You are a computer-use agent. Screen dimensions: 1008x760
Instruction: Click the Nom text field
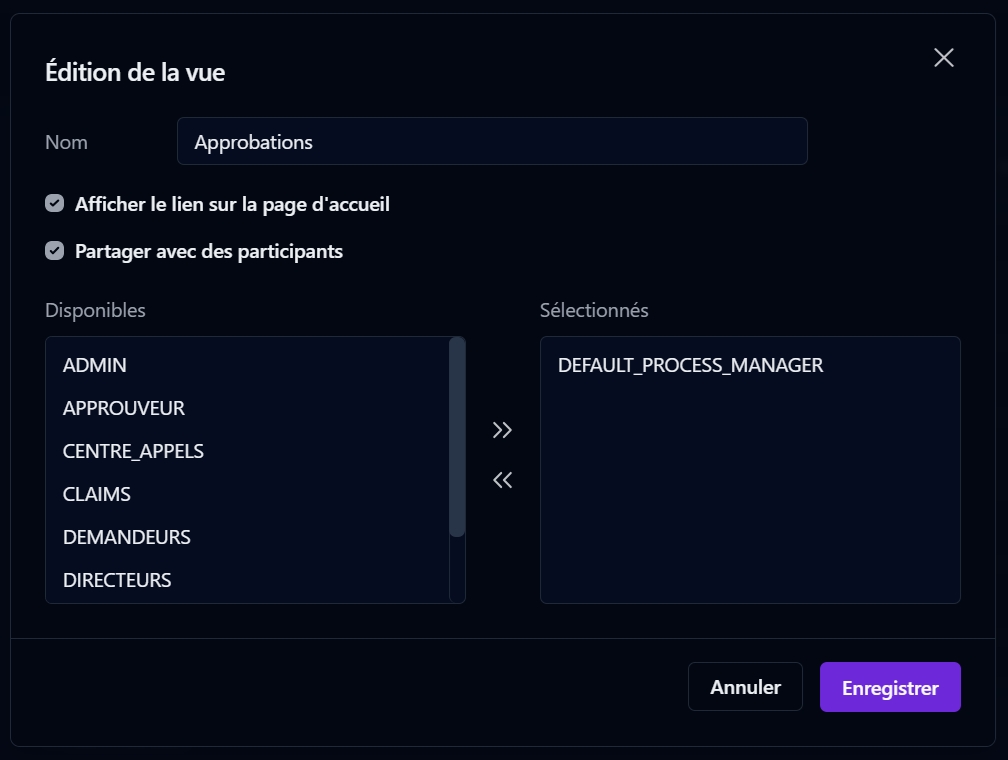(492, 142)
